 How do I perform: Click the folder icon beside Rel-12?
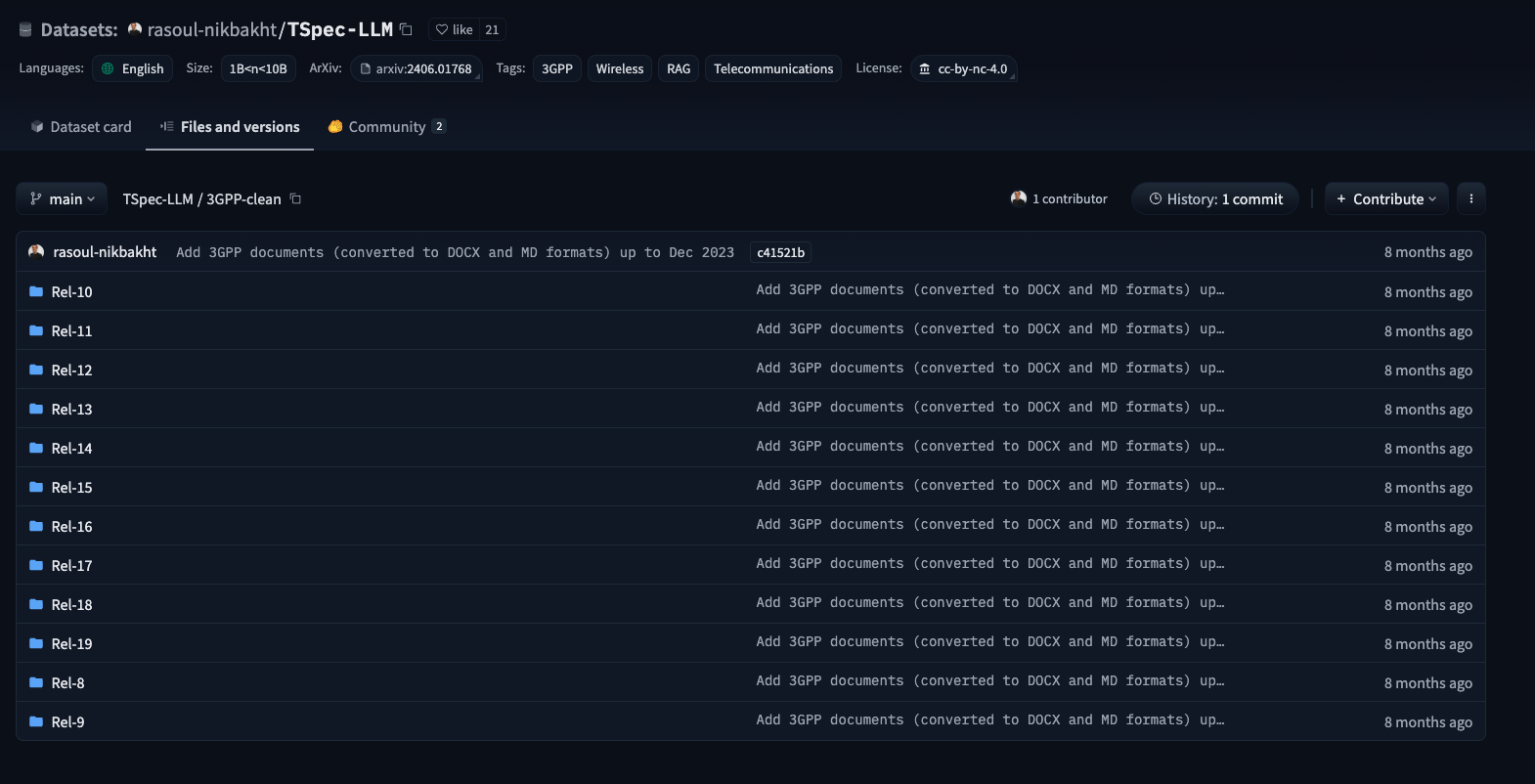(x=36, y=370)
